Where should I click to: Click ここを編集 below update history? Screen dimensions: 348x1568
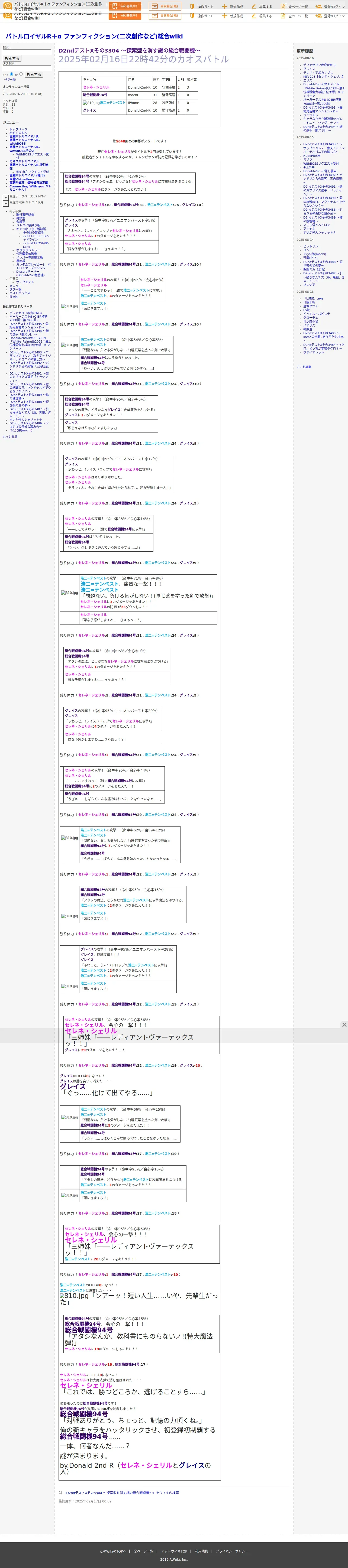pyautogui.click(x=304, y=367)
